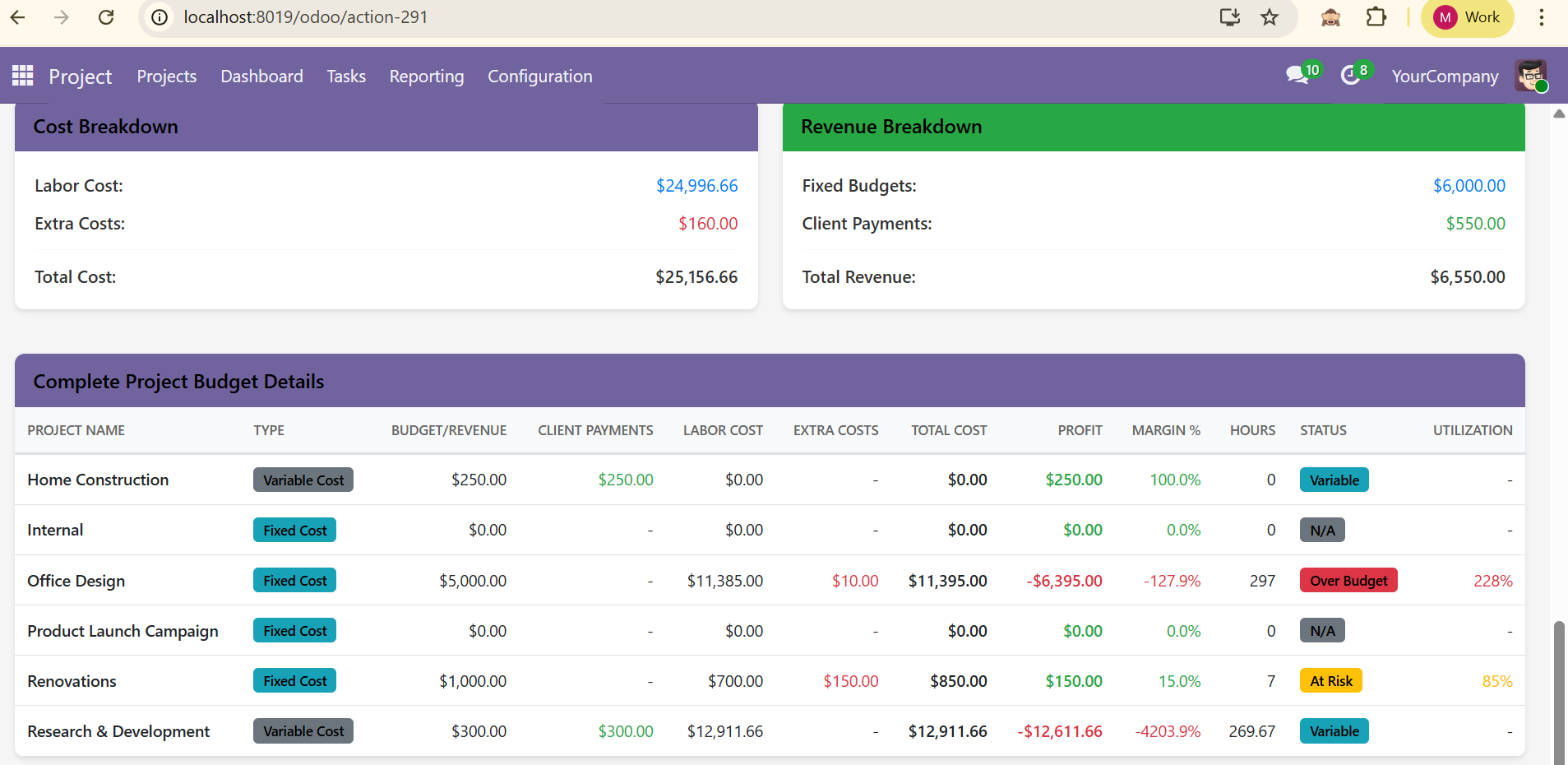Screen dimensions: 1568x765
Task: View activities using the clock icon
Action: coord(1351,75)
